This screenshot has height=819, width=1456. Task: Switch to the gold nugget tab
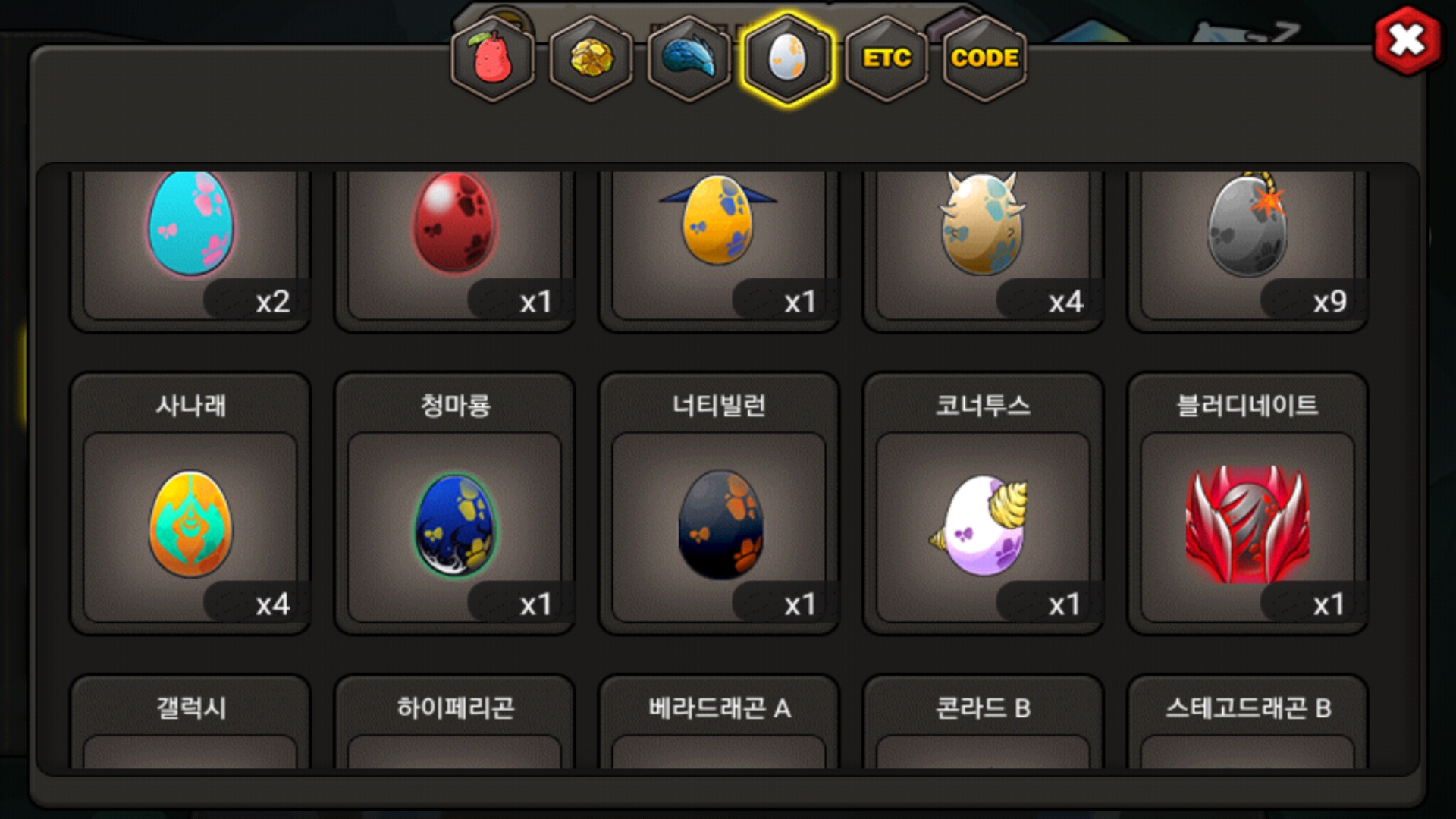(x=591, y=59)
